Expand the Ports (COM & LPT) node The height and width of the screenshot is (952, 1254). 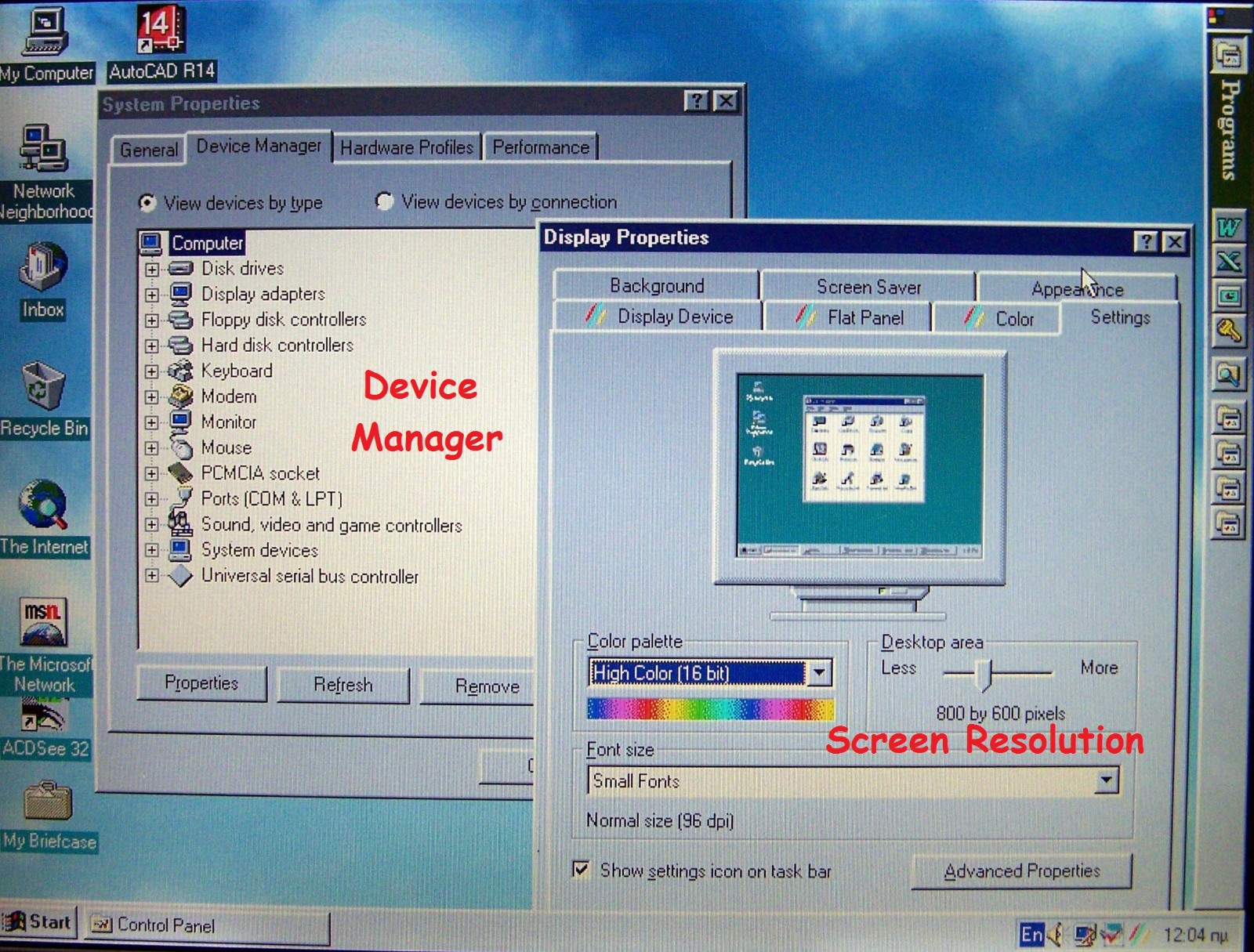click(152, 499)
